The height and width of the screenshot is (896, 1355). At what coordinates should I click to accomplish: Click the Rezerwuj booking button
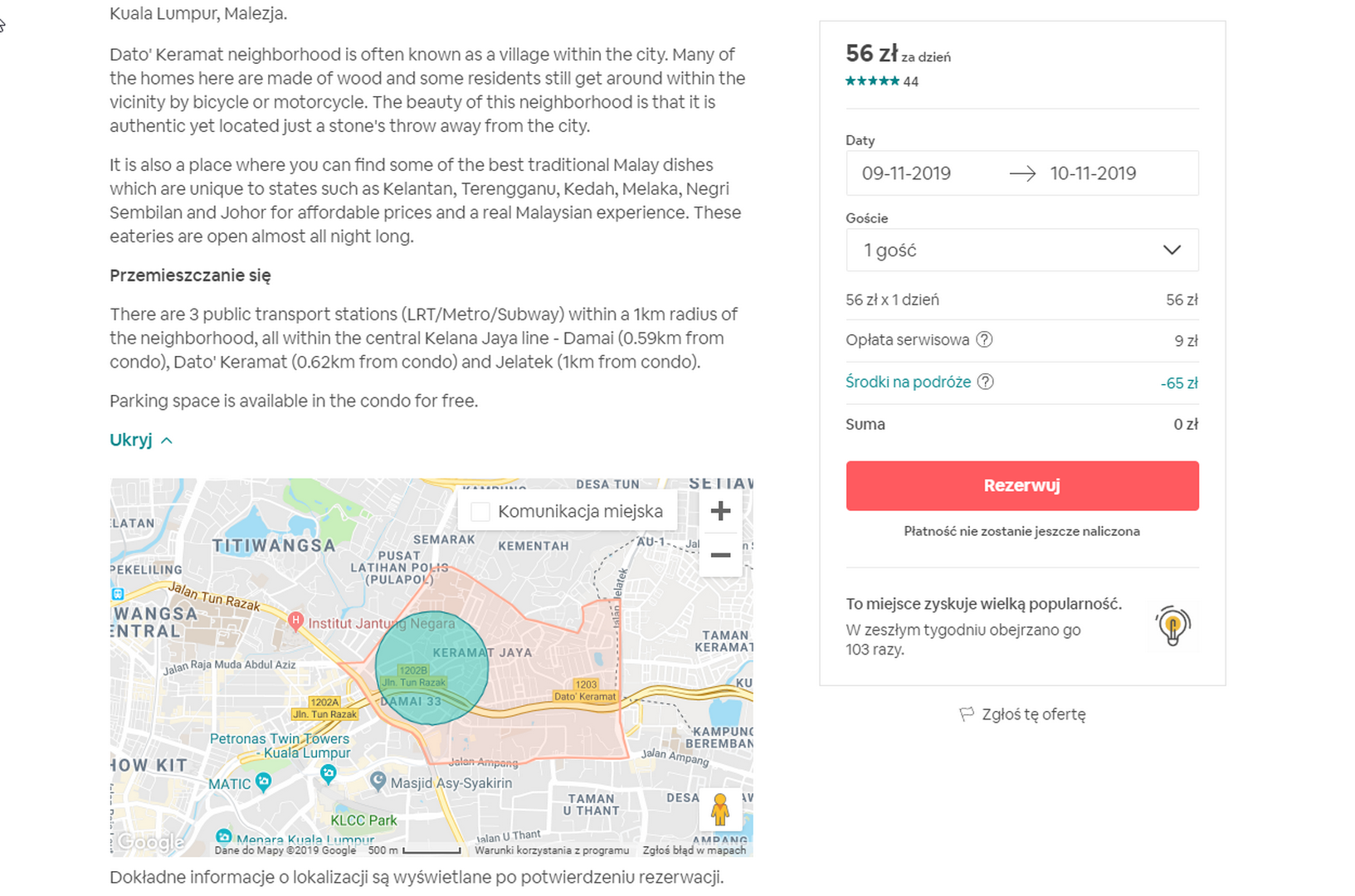pyautogui.click(x=1021, y=485)
